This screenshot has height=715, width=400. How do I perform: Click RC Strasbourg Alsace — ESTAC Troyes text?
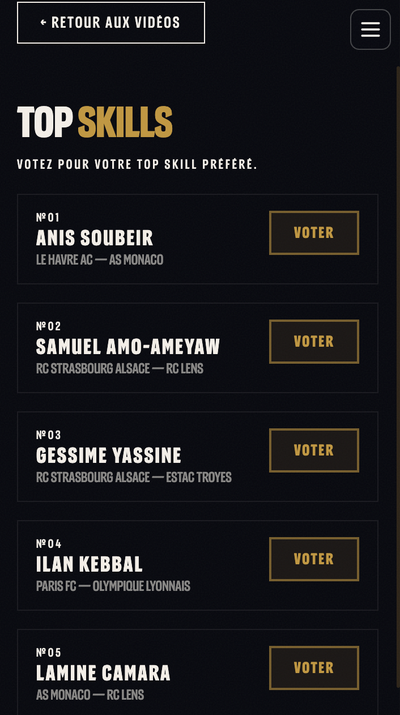(x=134, y=477)
